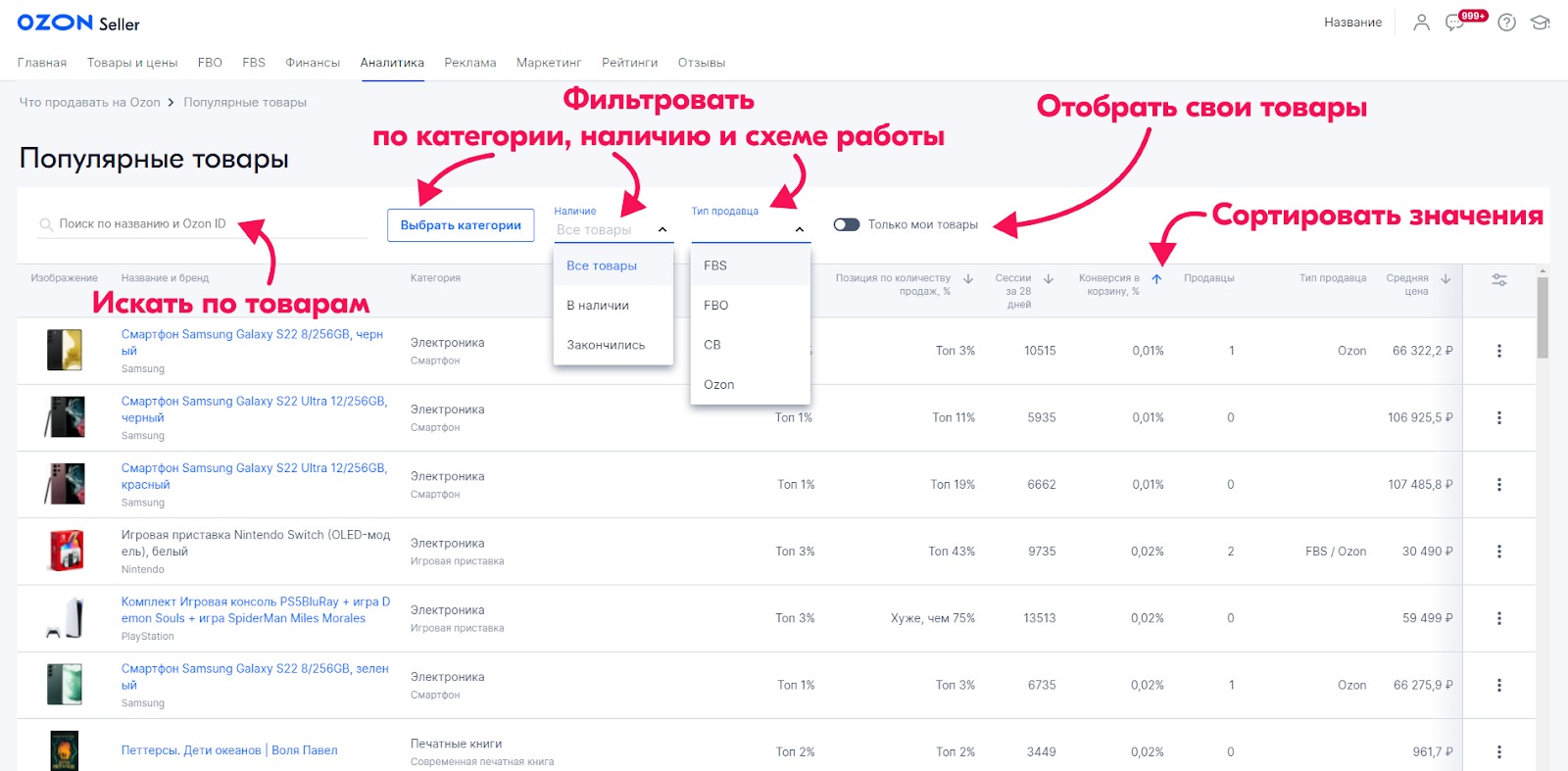Click Nintendo Switch product thumbnail
This screenshot has height=771, width=1568.
click(x=66, y=551)
